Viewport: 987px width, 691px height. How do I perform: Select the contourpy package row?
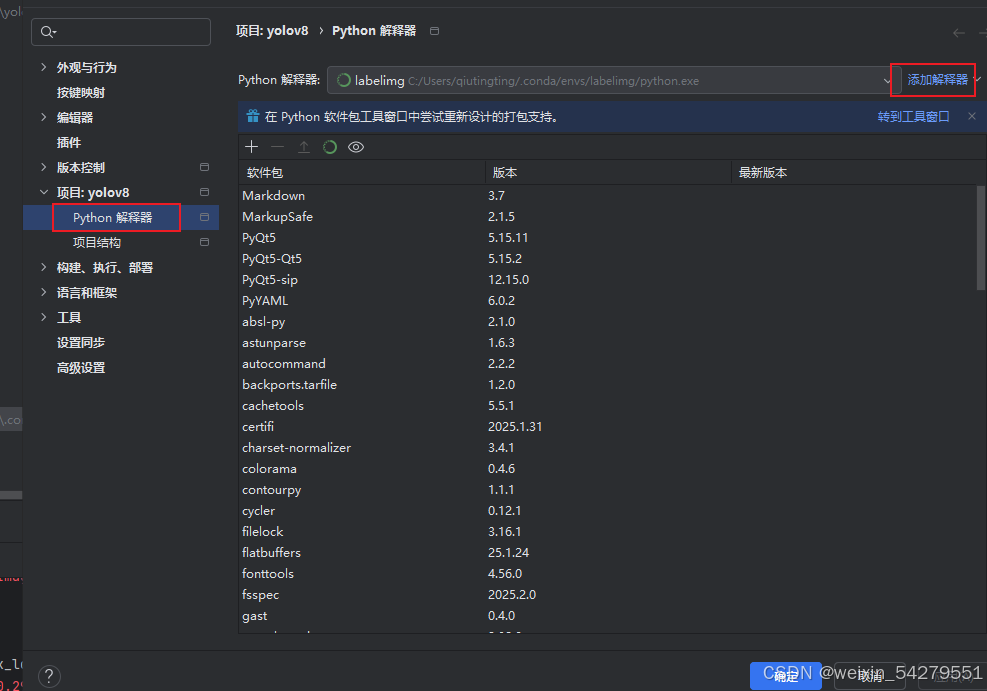[607, 490]
